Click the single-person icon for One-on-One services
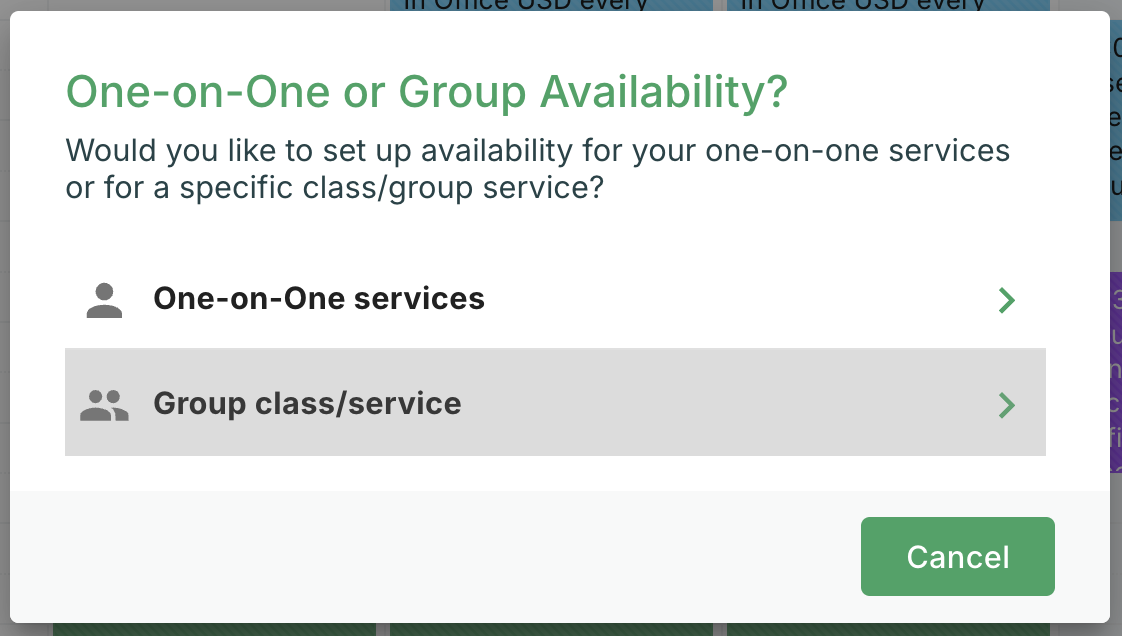Viewport: 1122px width, 636px height. tap(104, 300)
